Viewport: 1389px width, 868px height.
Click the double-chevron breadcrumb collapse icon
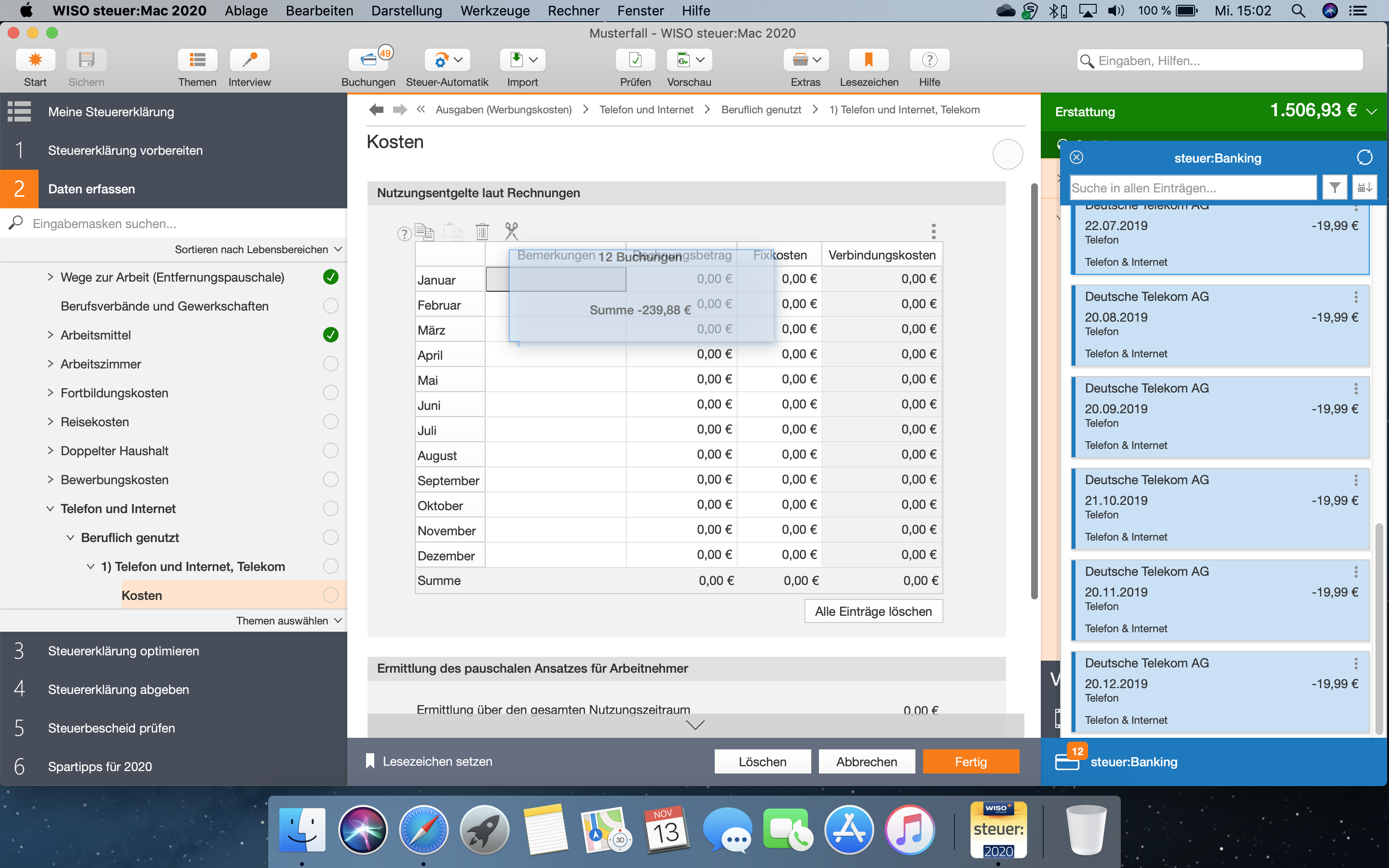click(421, 109)
